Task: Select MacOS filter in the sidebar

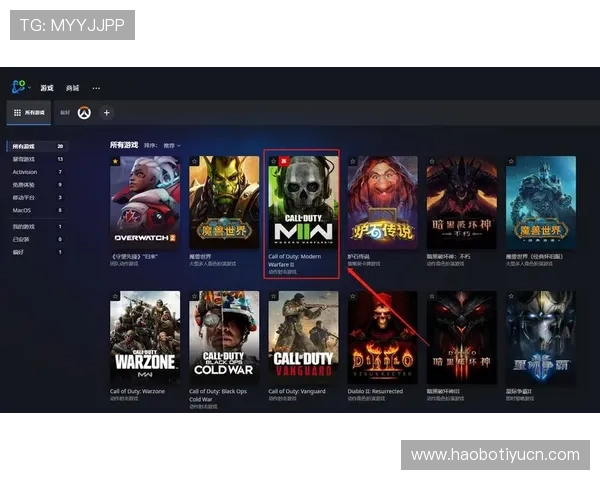Action: click(x=21, y=210)
